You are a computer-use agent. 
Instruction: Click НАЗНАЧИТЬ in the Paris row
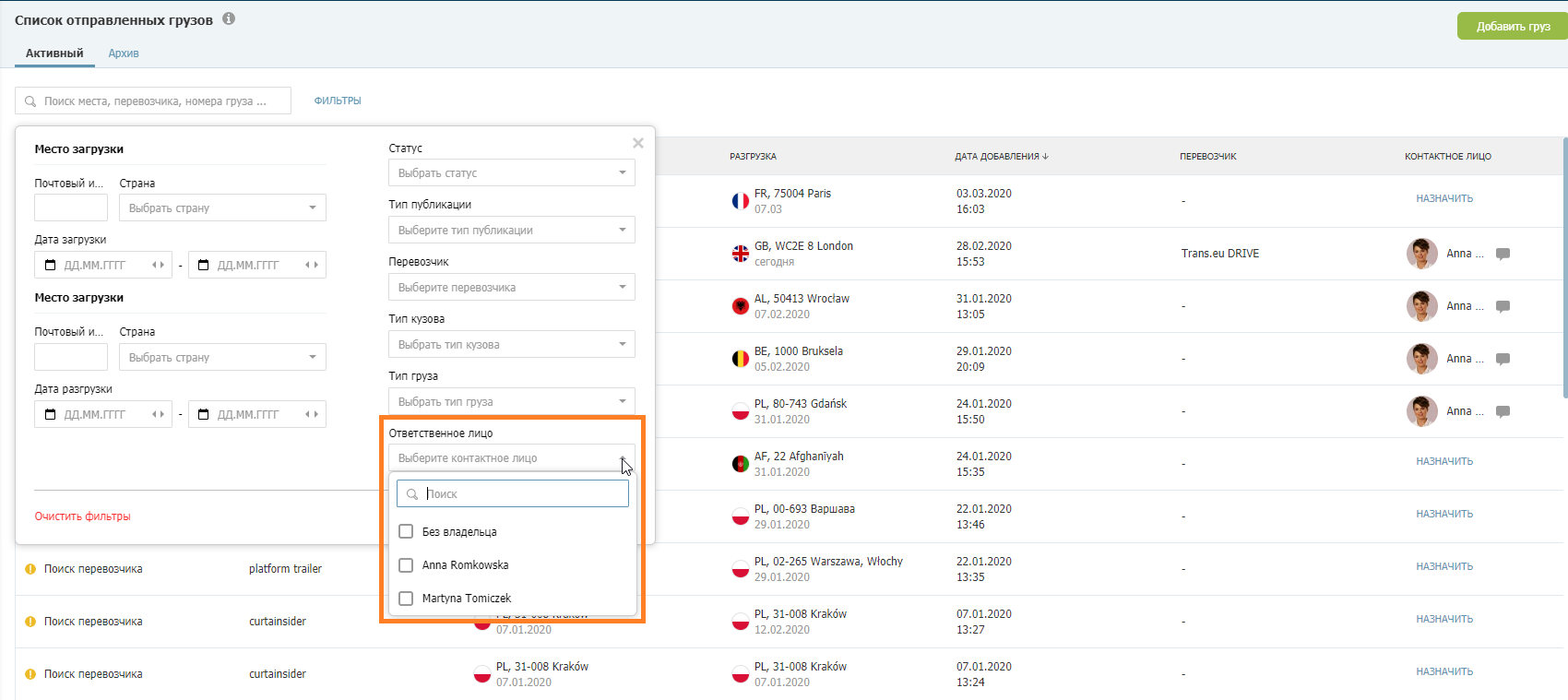[1444, 198]
